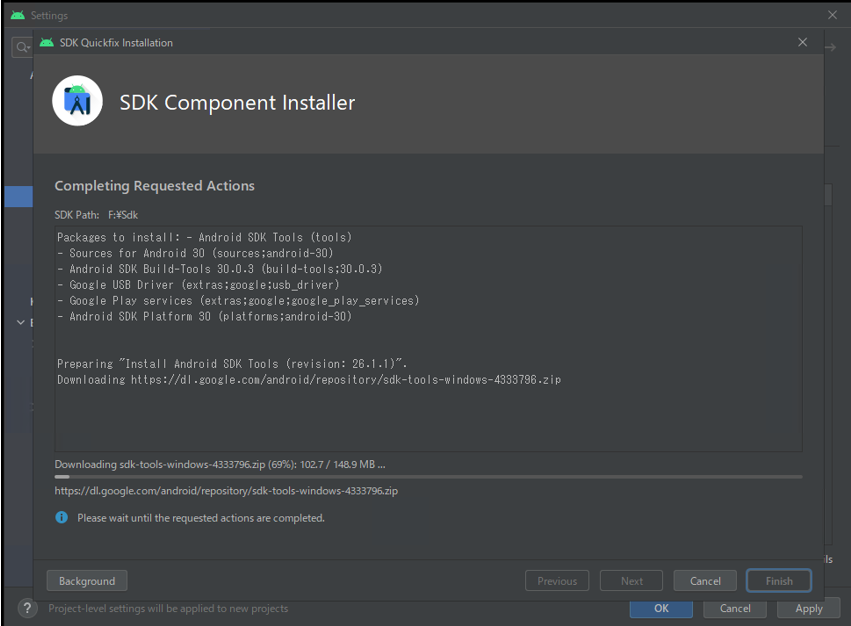Click Cancel in the Settings window
Image resolution: width=851 pixels, height=626 pixels.
pos(735,609)
